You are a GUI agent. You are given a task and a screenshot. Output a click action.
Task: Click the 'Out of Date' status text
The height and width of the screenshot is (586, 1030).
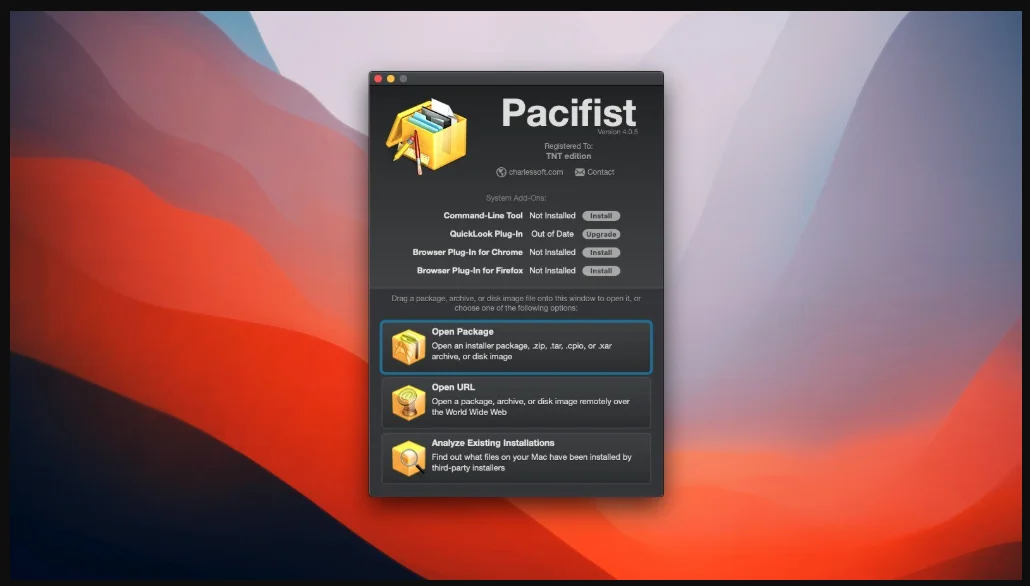pyautogui.click(x=552, y=234)
